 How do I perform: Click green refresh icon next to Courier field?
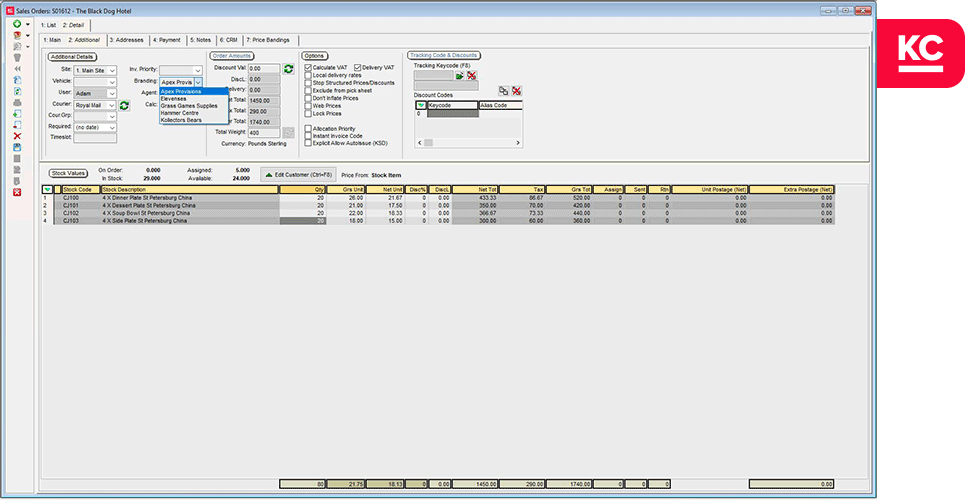(124, 105)
